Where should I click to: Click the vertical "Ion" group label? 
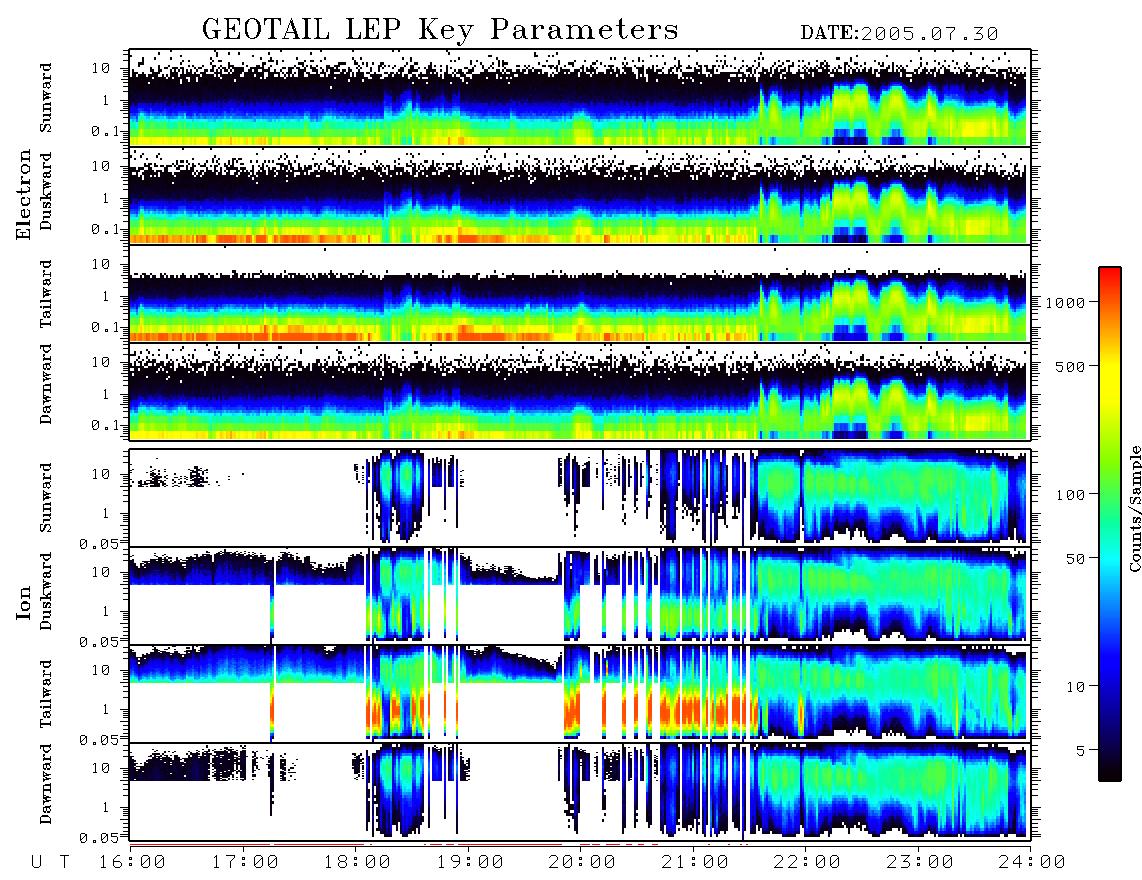click(24, 602)
